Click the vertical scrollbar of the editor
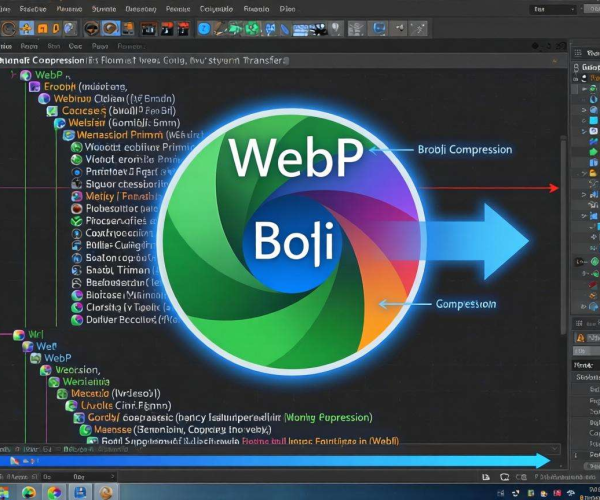The image size is (600, 500). click(563, 235)
